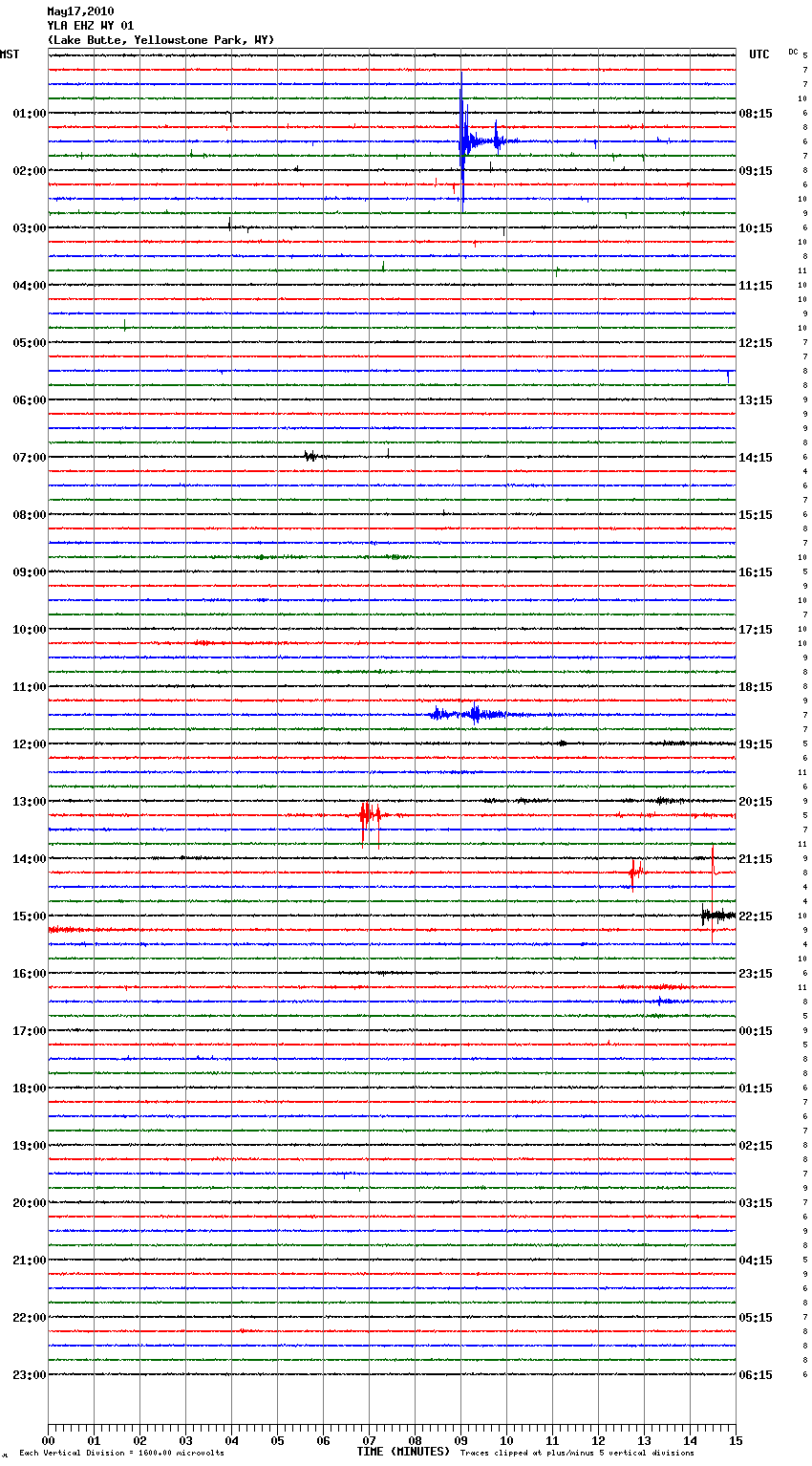The width and height of the screenshot is (812, 1466).
Task: Click "Traces clipped at plus/minus 5 vertical divisions"
Action: 577,1453
